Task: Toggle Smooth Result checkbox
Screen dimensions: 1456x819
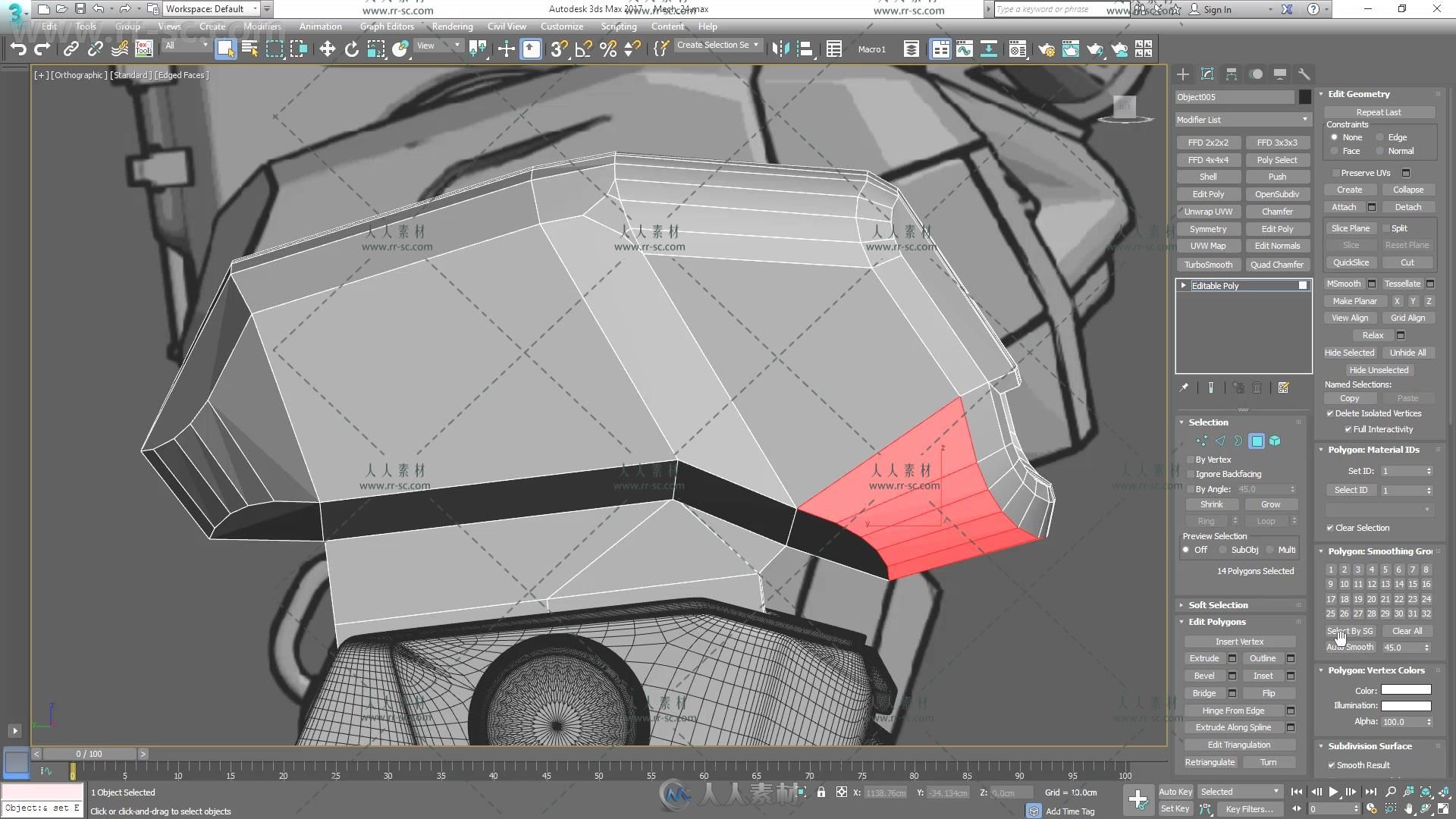Action: tap(1332, 765)
